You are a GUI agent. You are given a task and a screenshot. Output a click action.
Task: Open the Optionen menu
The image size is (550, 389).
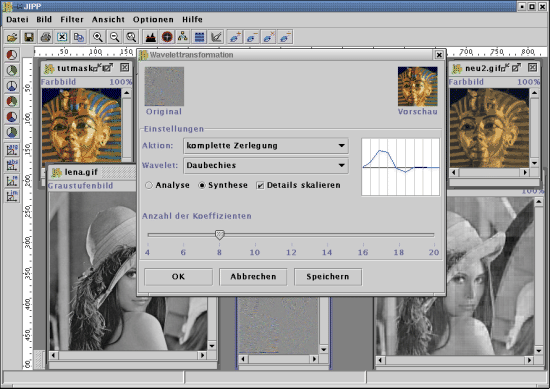tap(153, 20)
